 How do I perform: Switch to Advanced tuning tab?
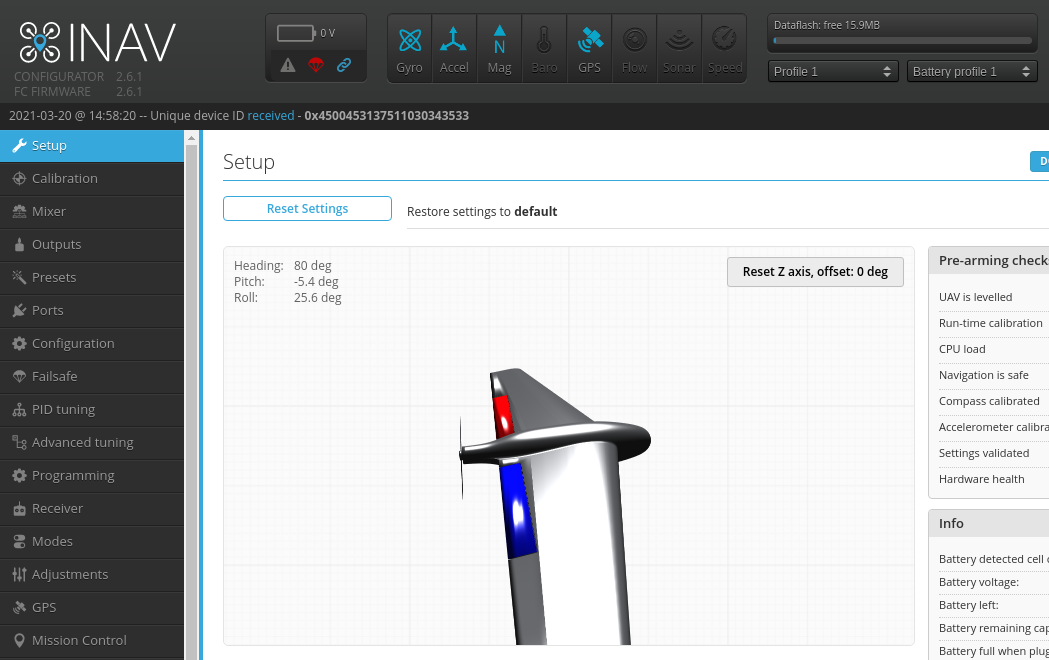click(x=92, y=443)
